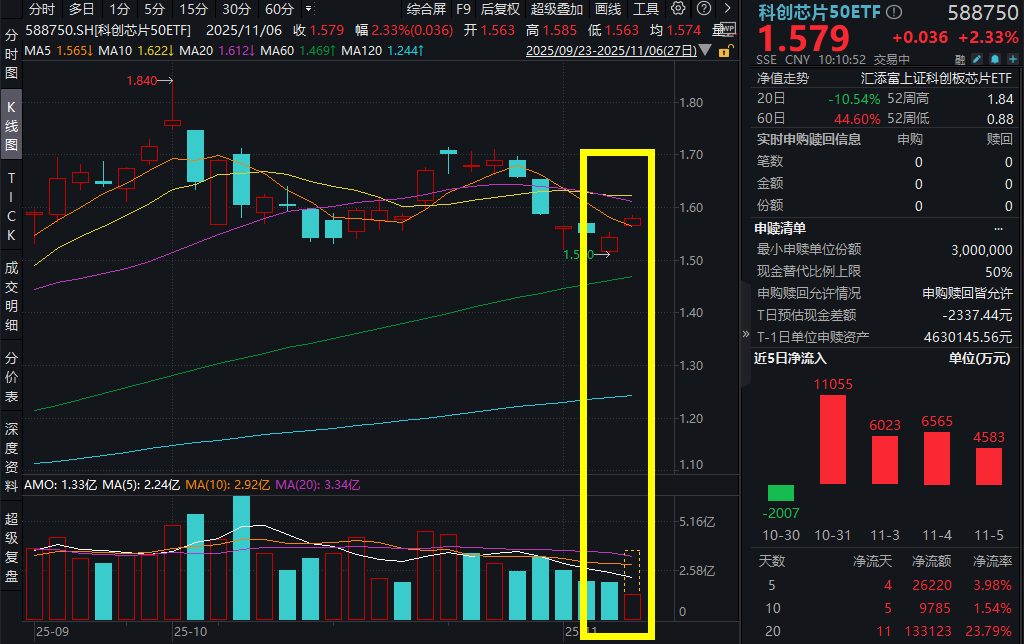Open the 工具 tools menu
The image size is (1024, 644).
point(645,9)
